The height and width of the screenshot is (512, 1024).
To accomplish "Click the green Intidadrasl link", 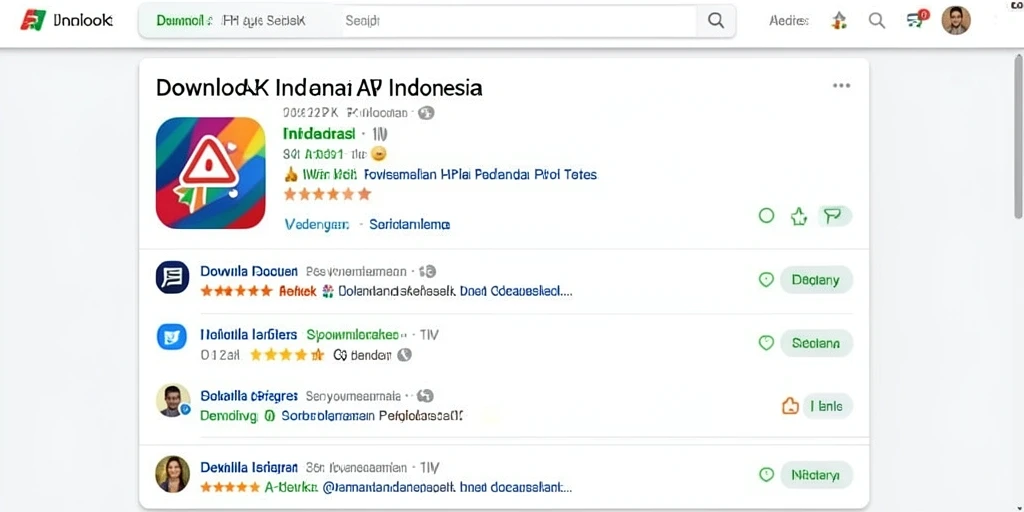I will [319, 134].
